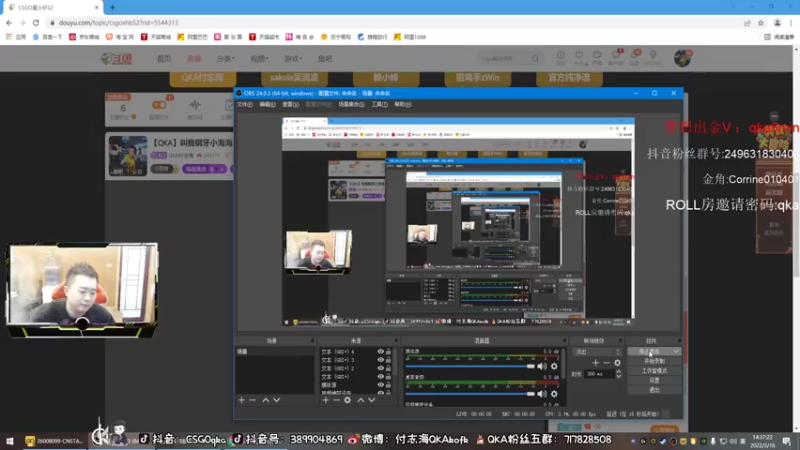800x450 pixels.
Task: Remove transition with minus icon
Action: tap(606, 363)
